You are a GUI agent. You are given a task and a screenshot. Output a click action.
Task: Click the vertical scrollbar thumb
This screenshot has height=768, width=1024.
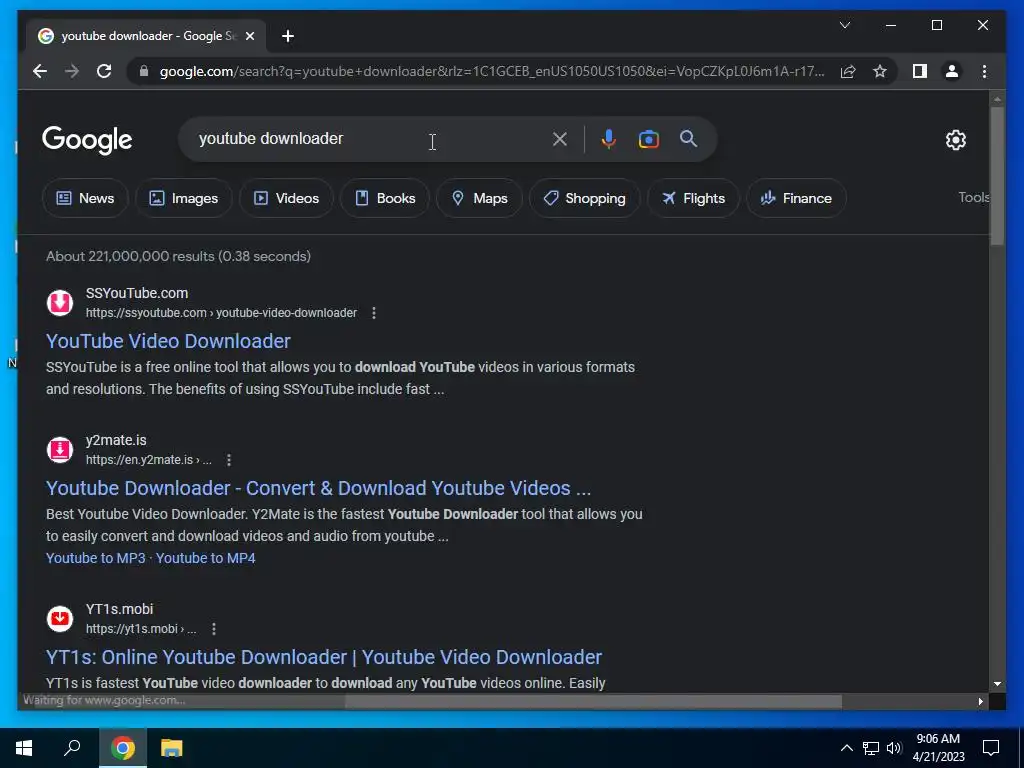point(997,176)
